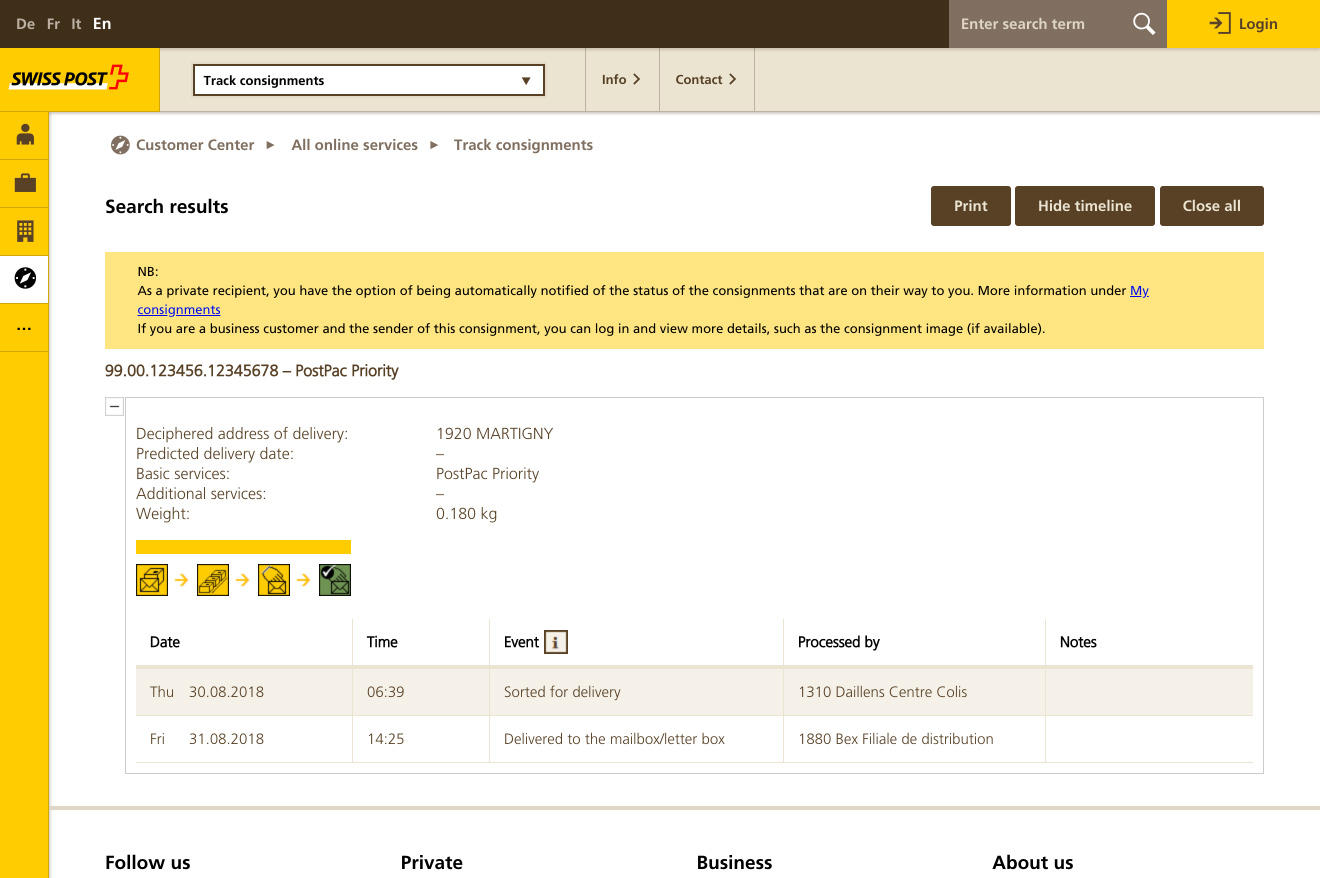This screenshot has height=878, width=1320.
Task: Click the green delivered checkmark status icon
Action: [335, 580]
